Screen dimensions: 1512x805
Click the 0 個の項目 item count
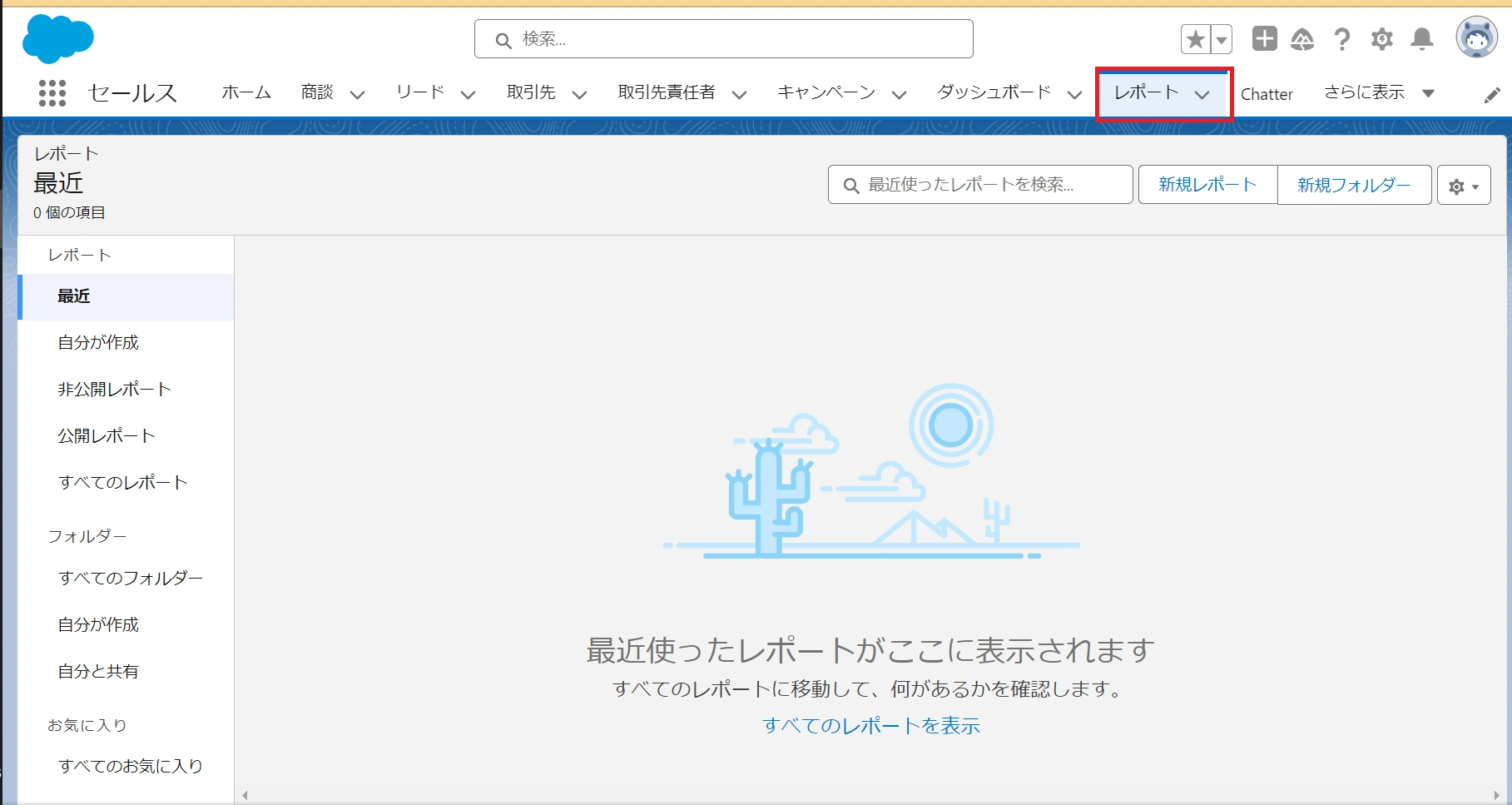pos(69,213)
